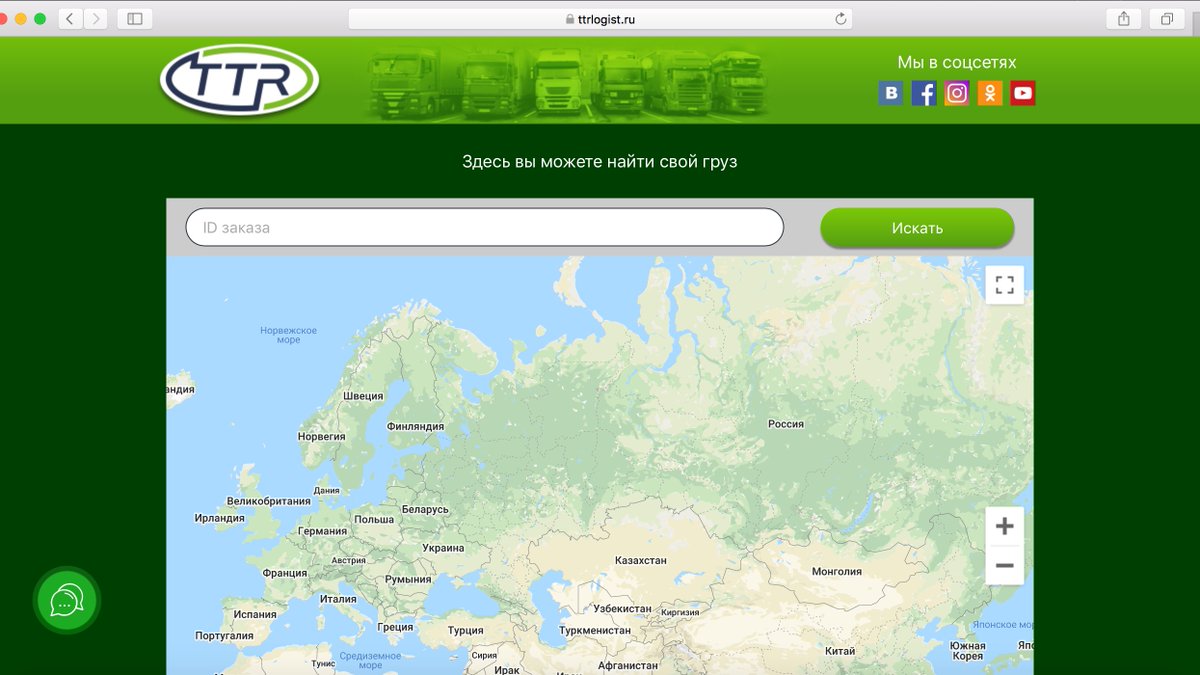Click the Украина label on map
Screen dimensions: 1200x675
pyautogui.click(x=443, y=548)
